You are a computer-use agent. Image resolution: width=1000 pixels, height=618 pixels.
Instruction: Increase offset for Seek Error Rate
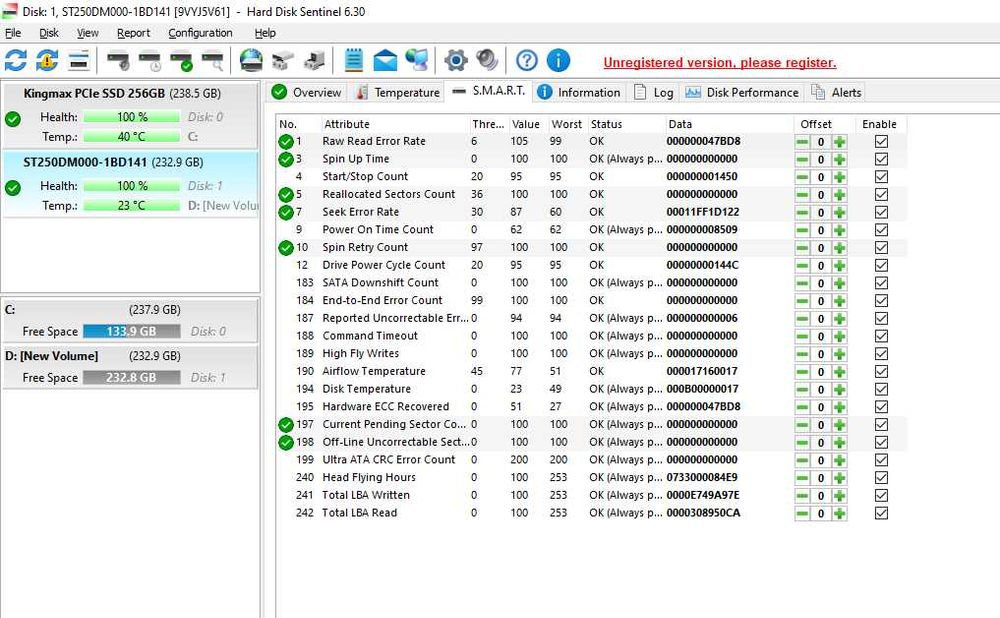tap(839, 212)
